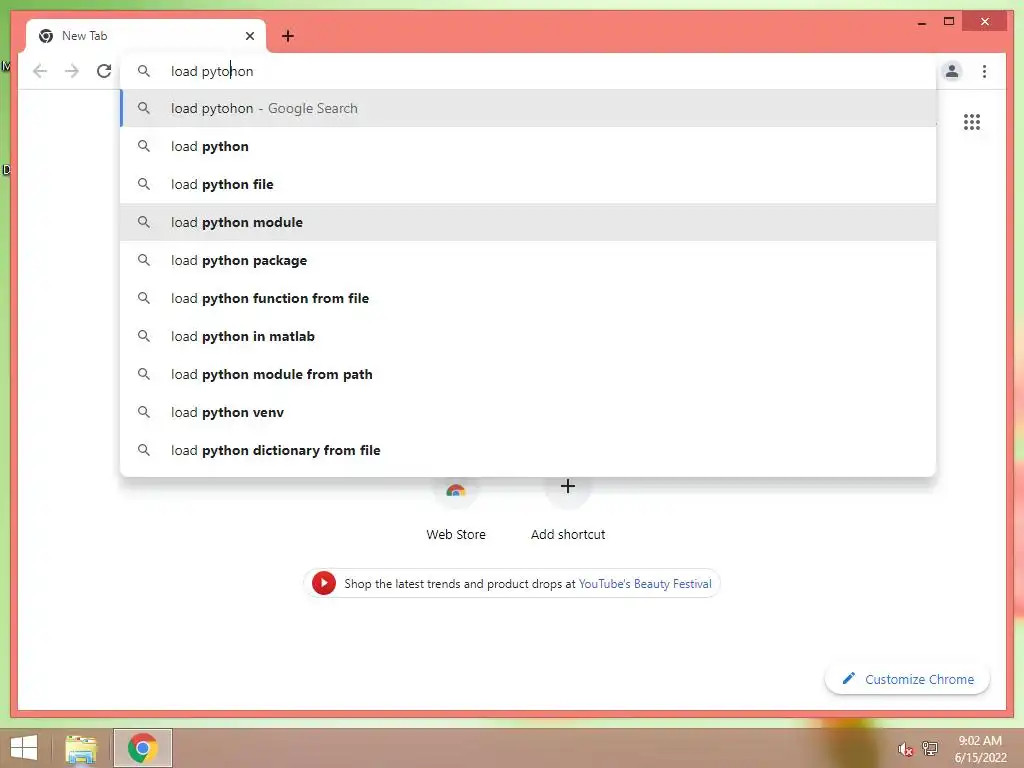The width and height of the screenshot is (1024, 768).
Task: Open a new tab with plus button
Action: point(288,36)
